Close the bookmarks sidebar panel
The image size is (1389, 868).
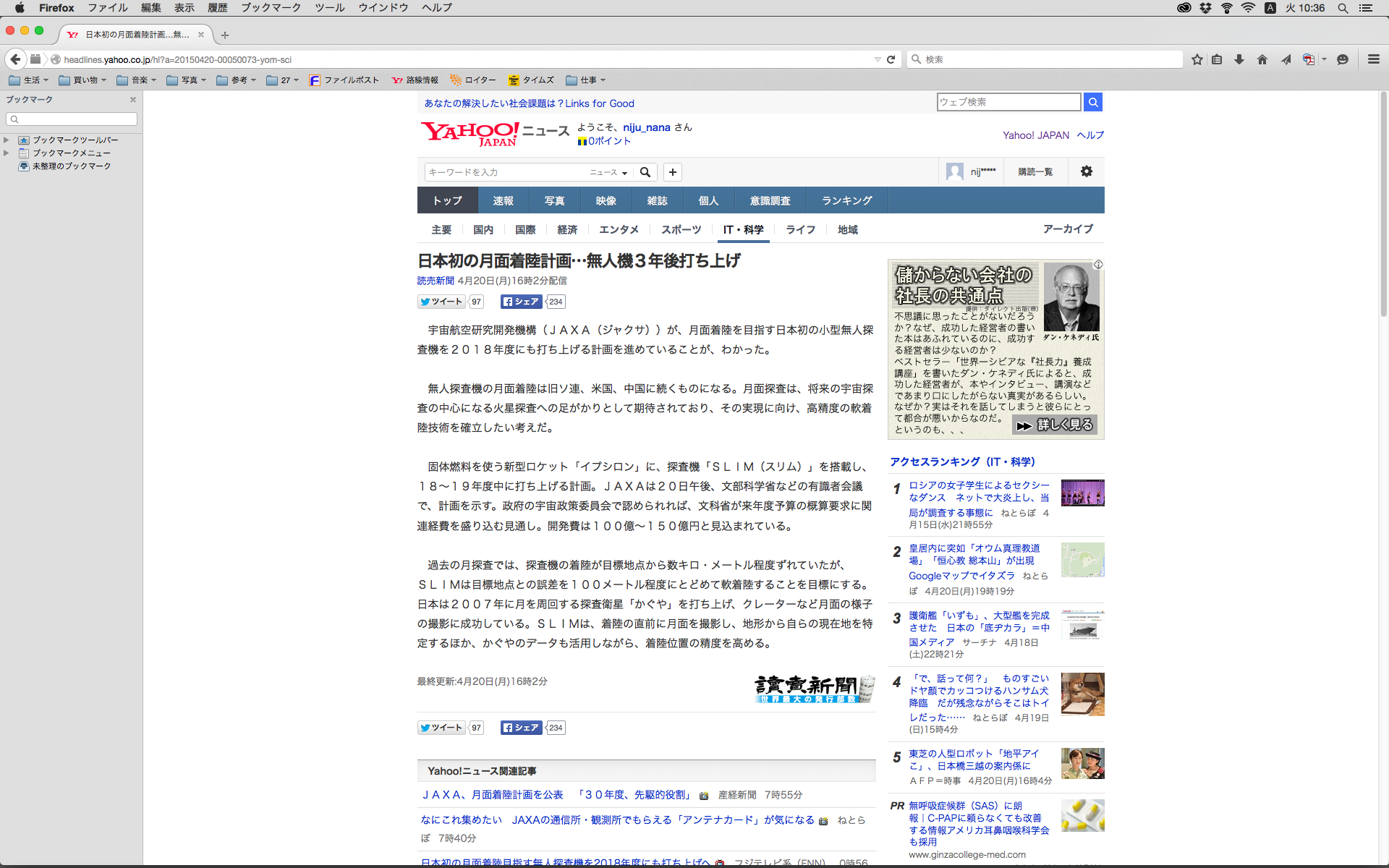pyautogui.click(x=133, y=100)
